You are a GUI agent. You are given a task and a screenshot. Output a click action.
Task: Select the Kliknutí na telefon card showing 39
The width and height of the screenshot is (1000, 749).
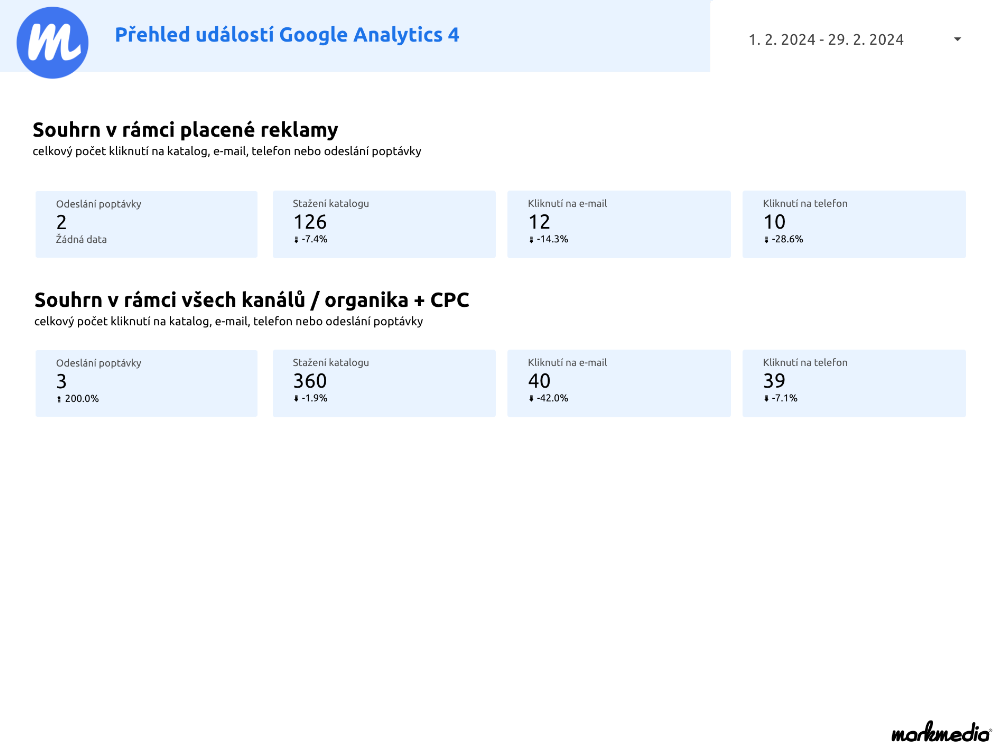coord(854,383)
